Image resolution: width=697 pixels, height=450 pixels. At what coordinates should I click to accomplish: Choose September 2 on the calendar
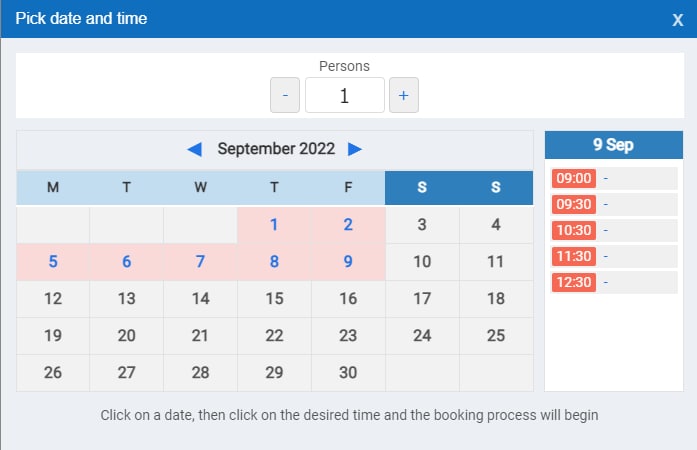(348, 224)
